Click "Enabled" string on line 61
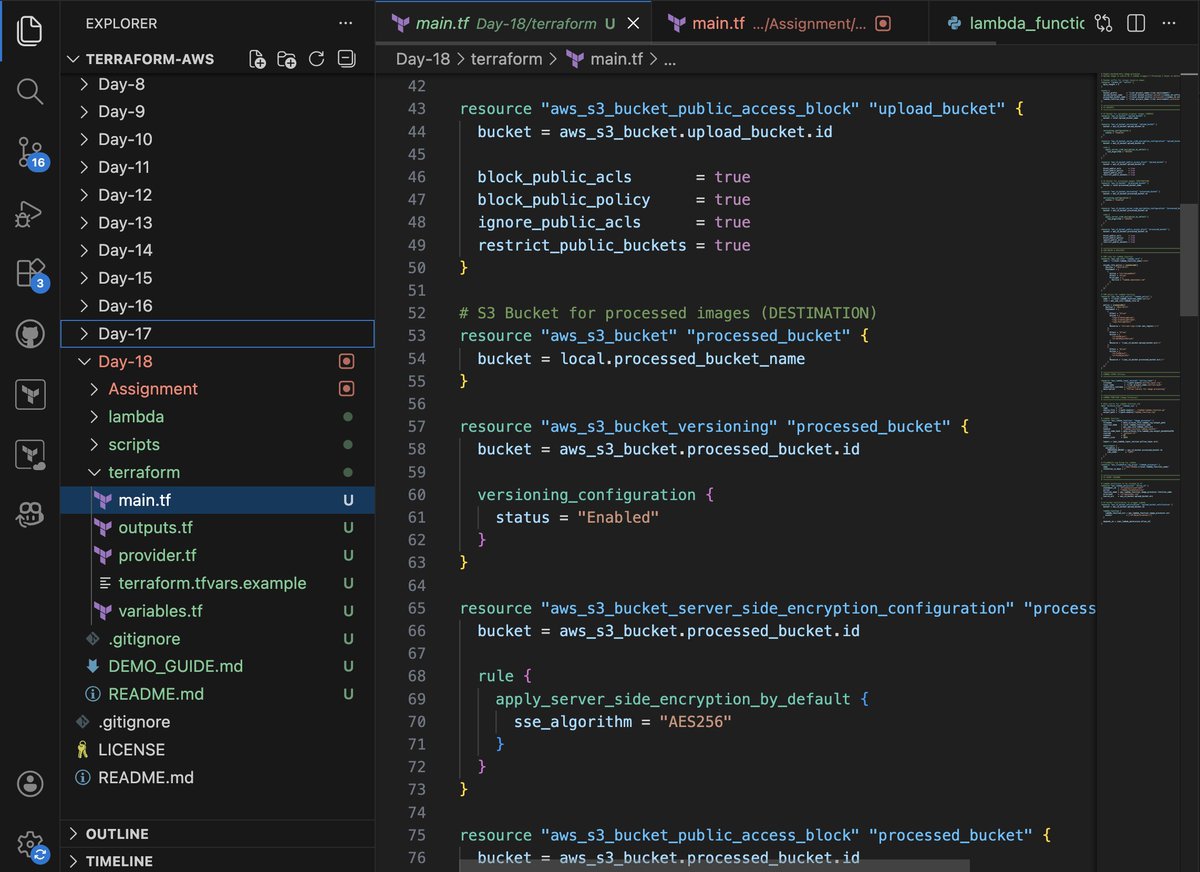1200x872 pixels. (618, 517)
